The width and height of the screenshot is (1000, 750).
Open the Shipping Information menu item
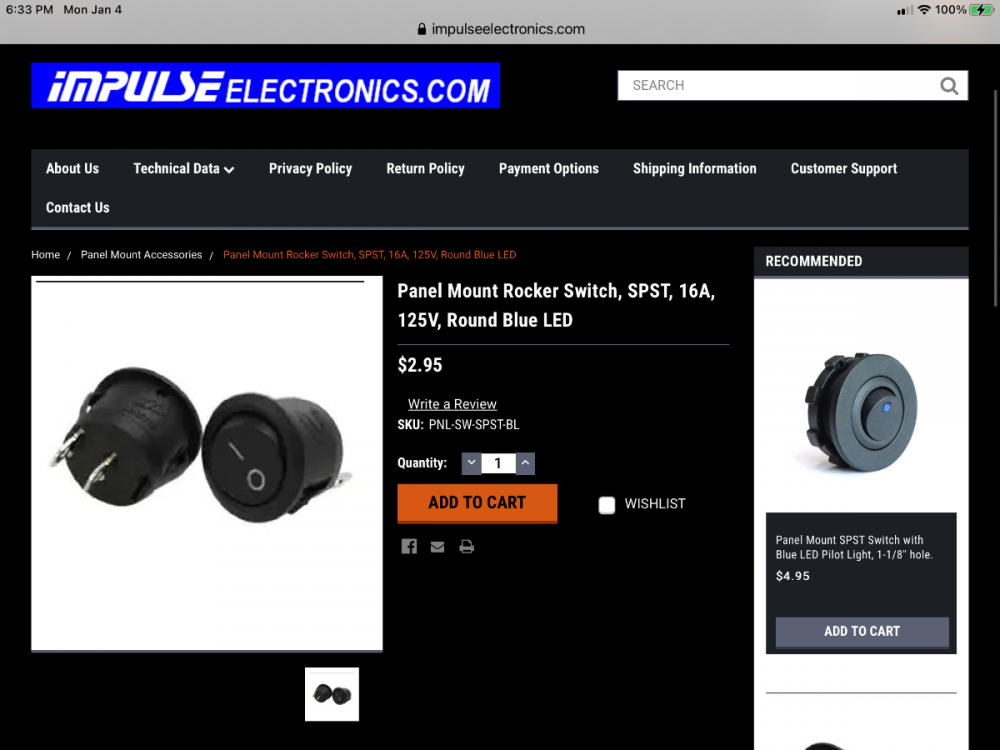pyautogui.click(x=695, y=168)
